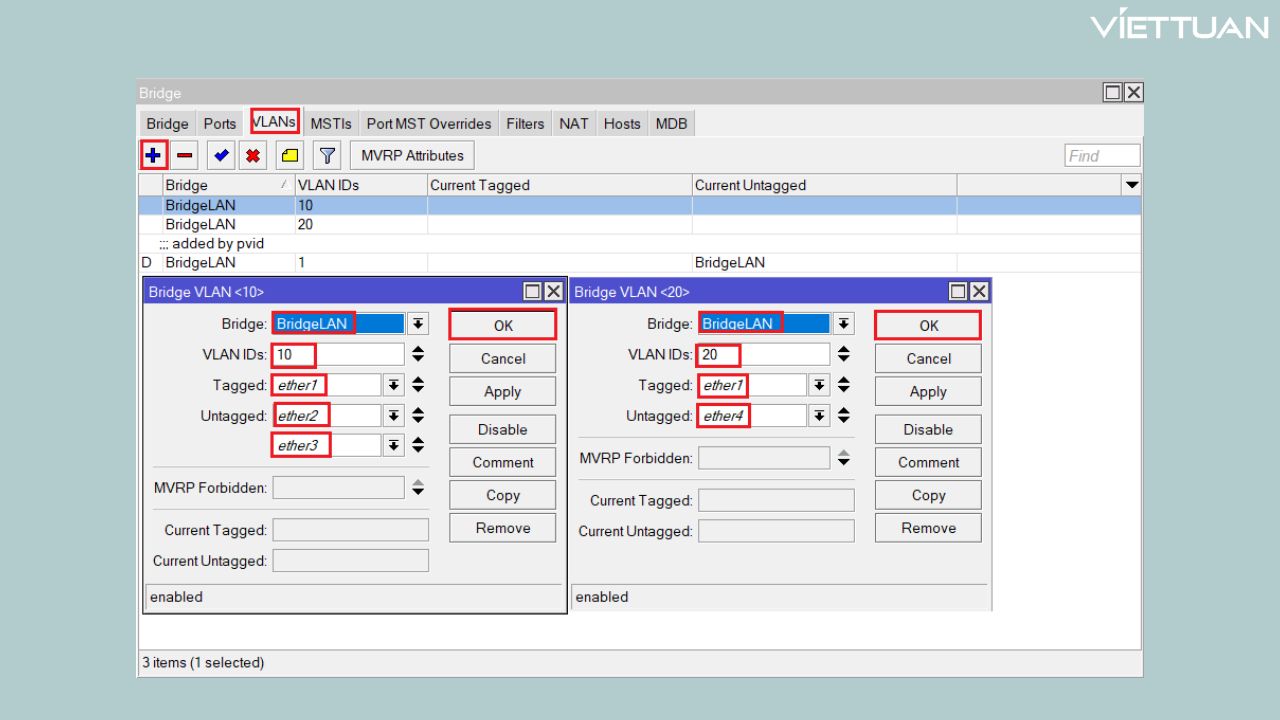This screenshot has width=1280, height=720.
Task: Click the yellow comment note icon
Action: [290, 156]
